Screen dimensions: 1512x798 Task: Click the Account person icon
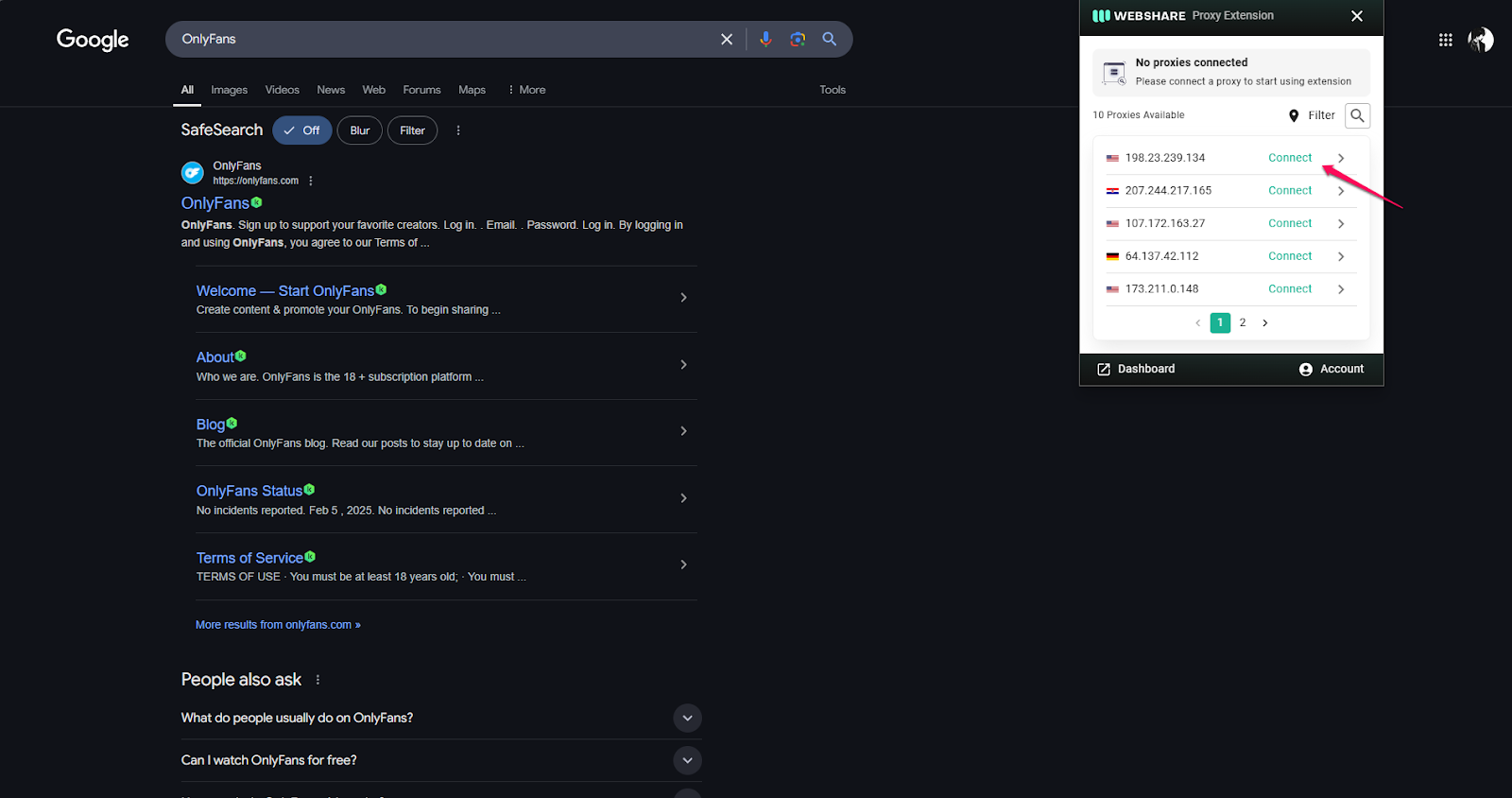click(1305, 369)
